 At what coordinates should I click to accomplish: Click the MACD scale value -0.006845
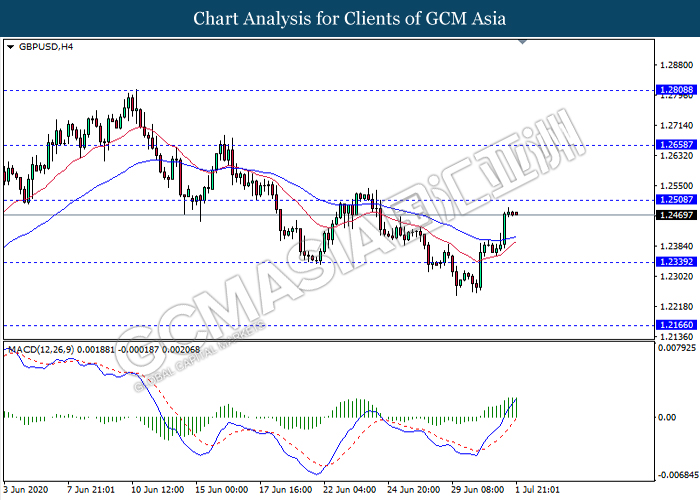tap(677, 475)
